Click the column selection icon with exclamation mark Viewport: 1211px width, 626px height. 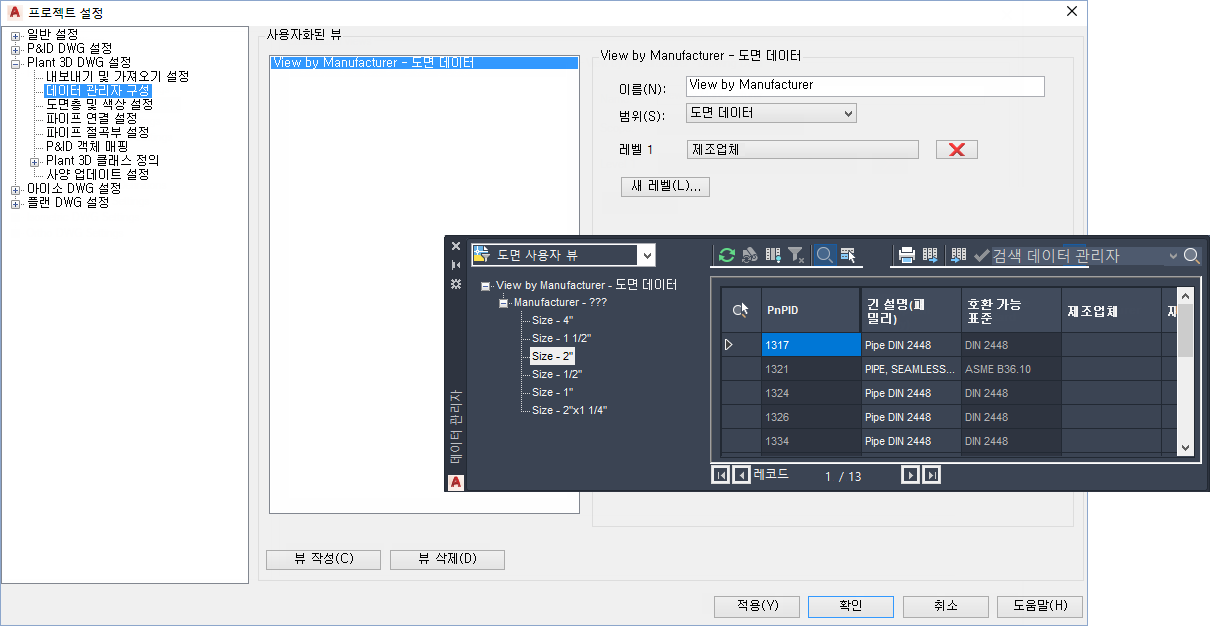pyautogui.click(x=773, y=255)
